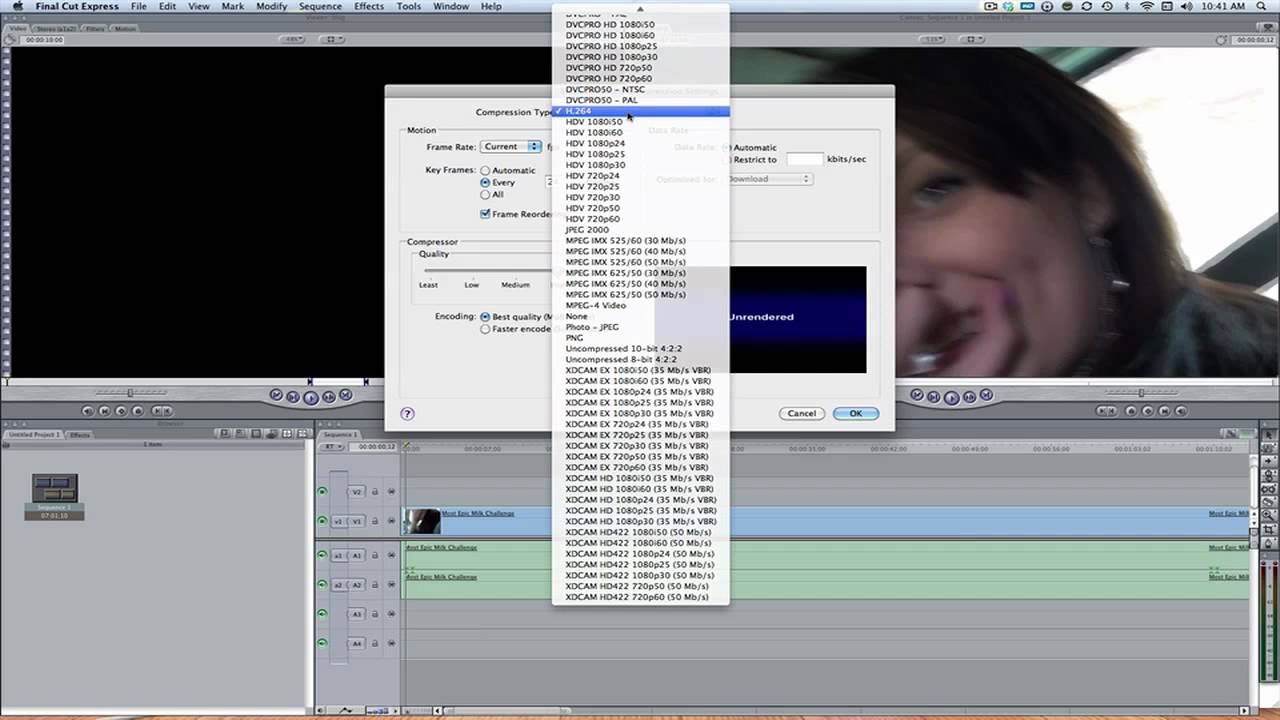Toggle Auto Select on track A2
The image size is (1280, 720).
click(391, 585)
